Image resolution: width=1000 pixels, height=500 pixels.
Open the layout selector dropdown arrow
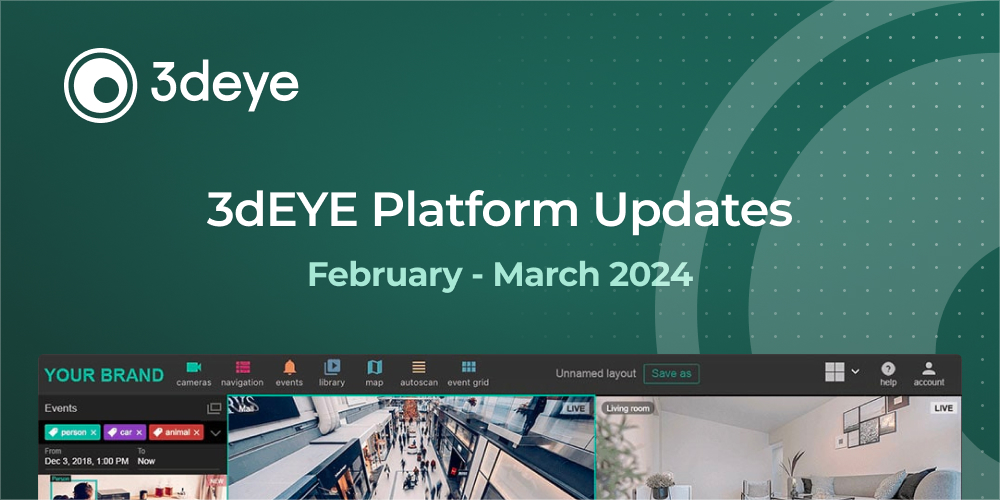855,372
